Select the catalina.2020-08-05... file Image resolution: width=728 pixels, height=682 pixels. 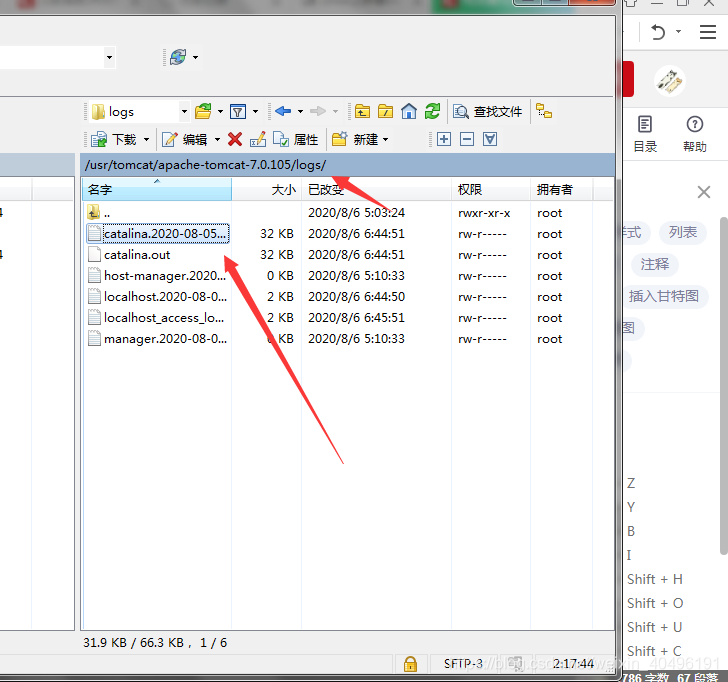(158, 234)
